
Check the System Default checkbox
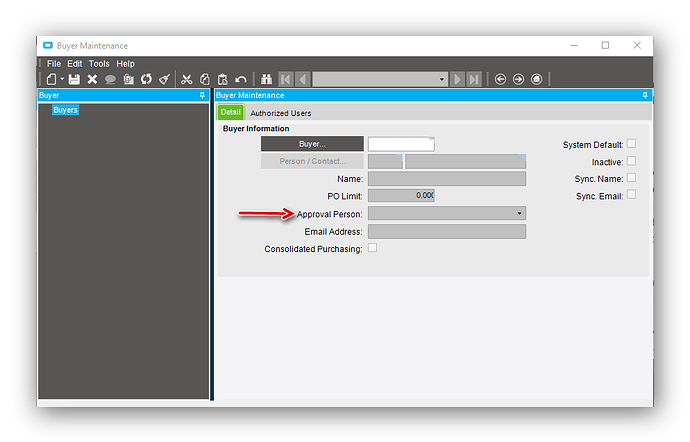631,144
